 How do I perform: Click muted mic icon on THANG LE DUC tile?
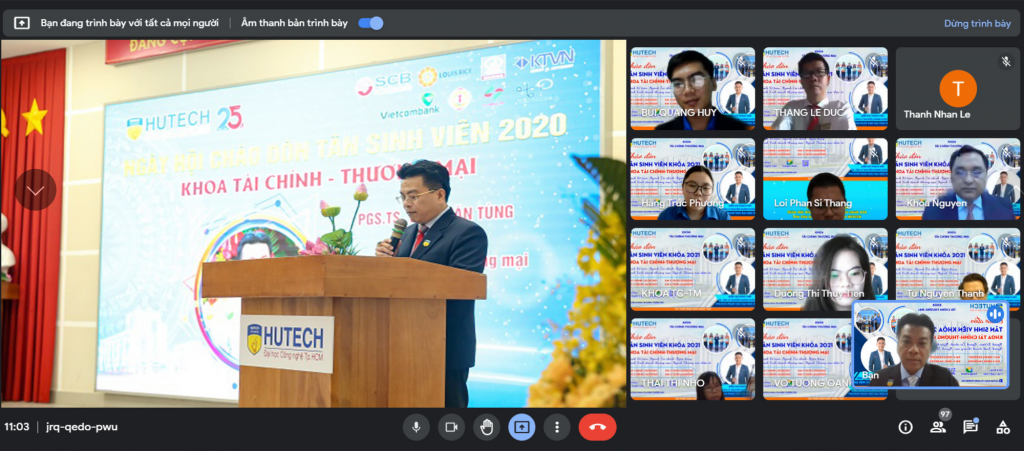click(x=873, y=61)
